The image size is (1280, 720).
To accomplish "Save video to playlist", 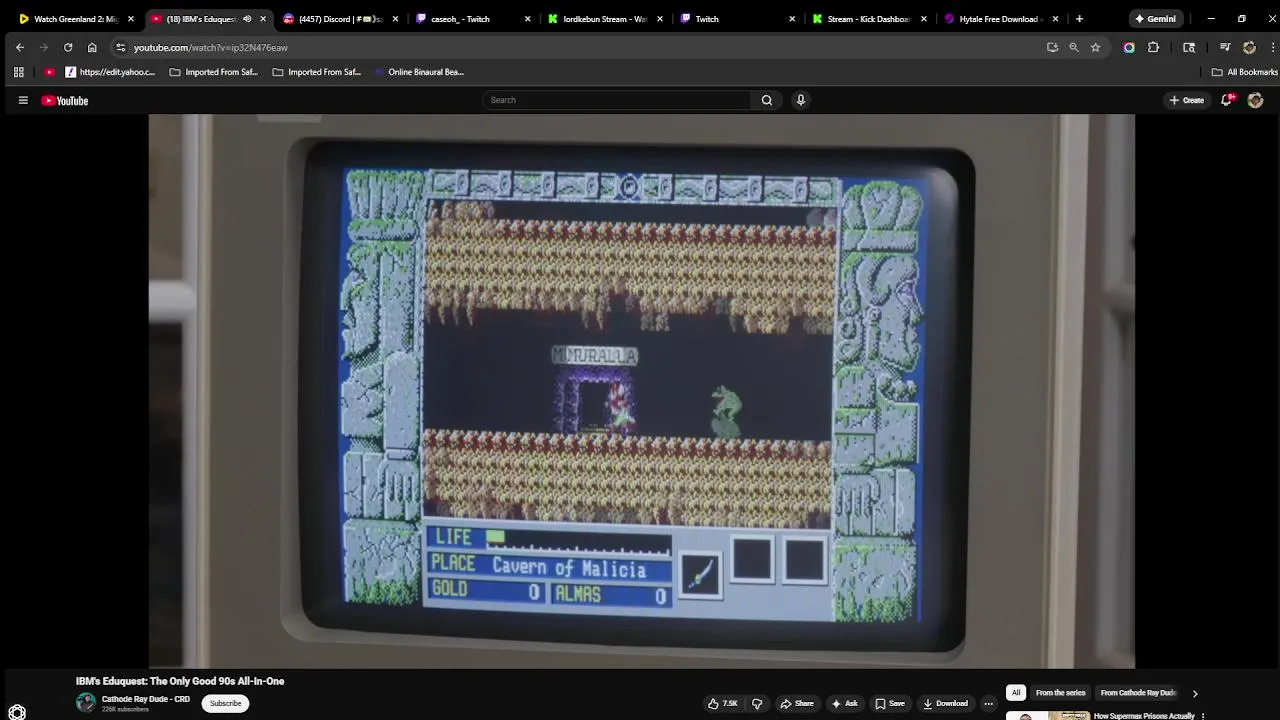I will 890,703.
